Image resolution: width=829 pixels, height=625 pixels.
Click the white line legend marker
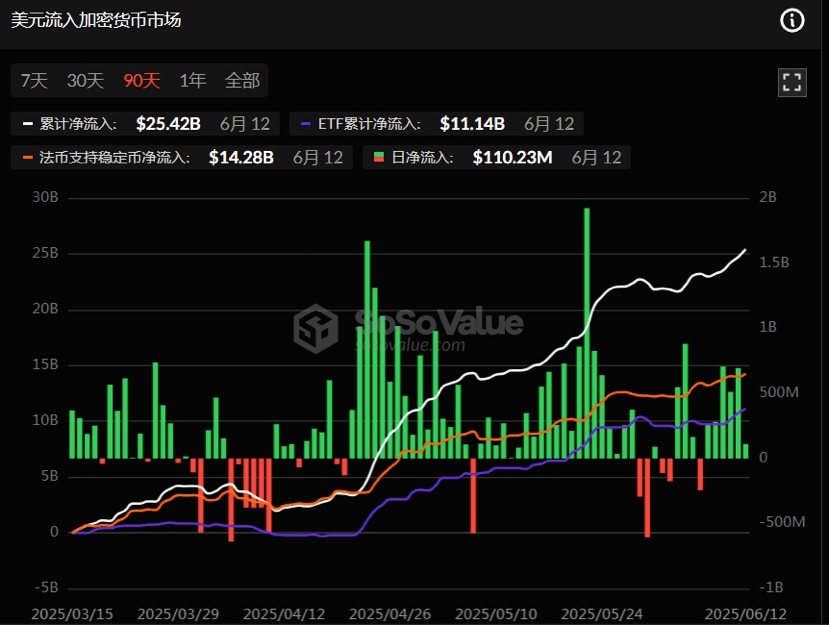click(x=27, y=124)
